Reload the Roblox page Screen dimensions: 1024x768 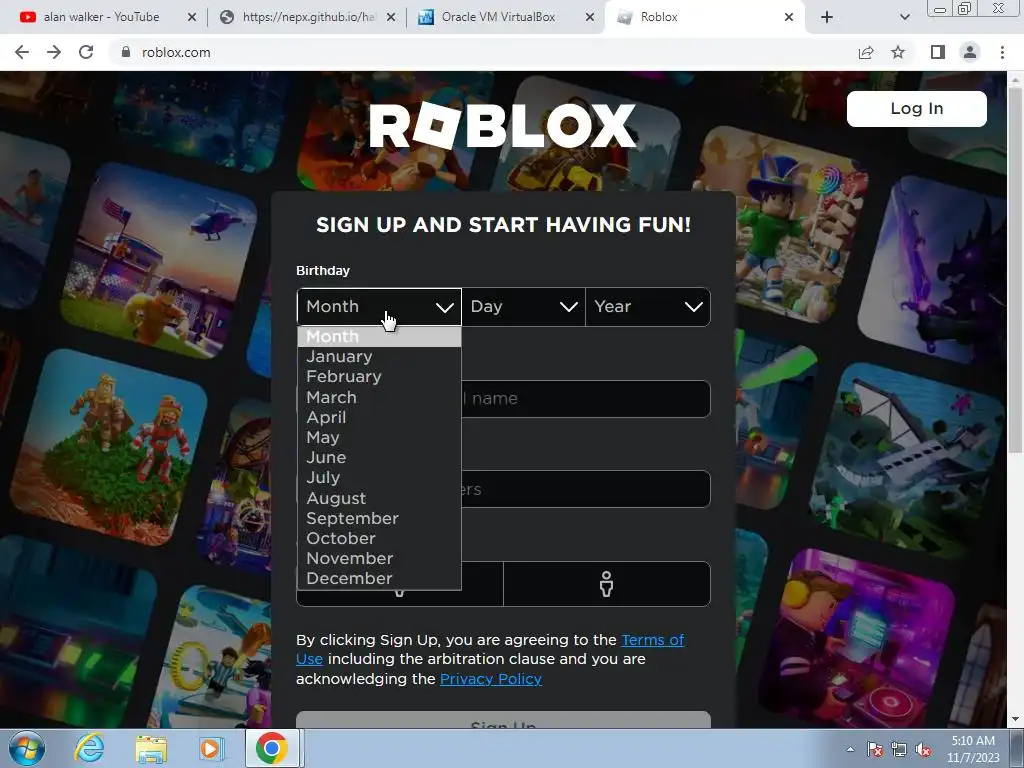pyautogui.click(x=86, y=52)
